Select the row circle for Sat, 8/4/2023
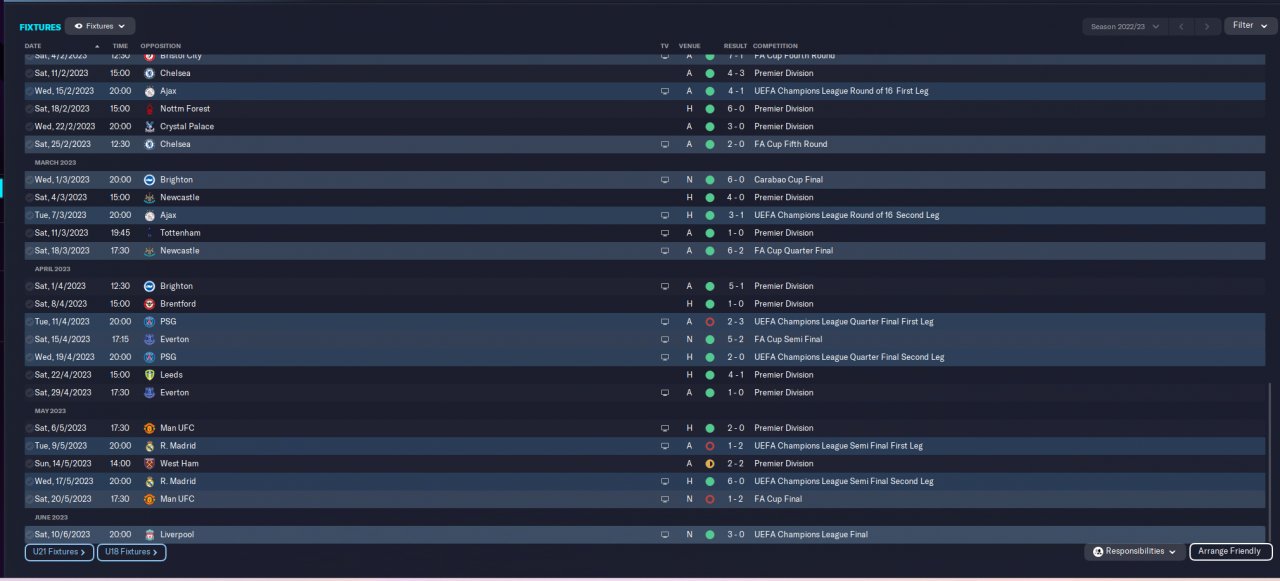Screen dimensions: 1280x581 click(x=29, y=304)
